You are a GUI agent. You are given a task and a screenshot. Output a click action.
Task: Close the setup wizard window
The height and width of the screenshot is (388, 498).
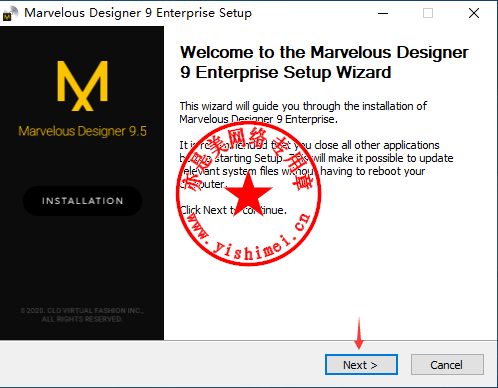474,13
